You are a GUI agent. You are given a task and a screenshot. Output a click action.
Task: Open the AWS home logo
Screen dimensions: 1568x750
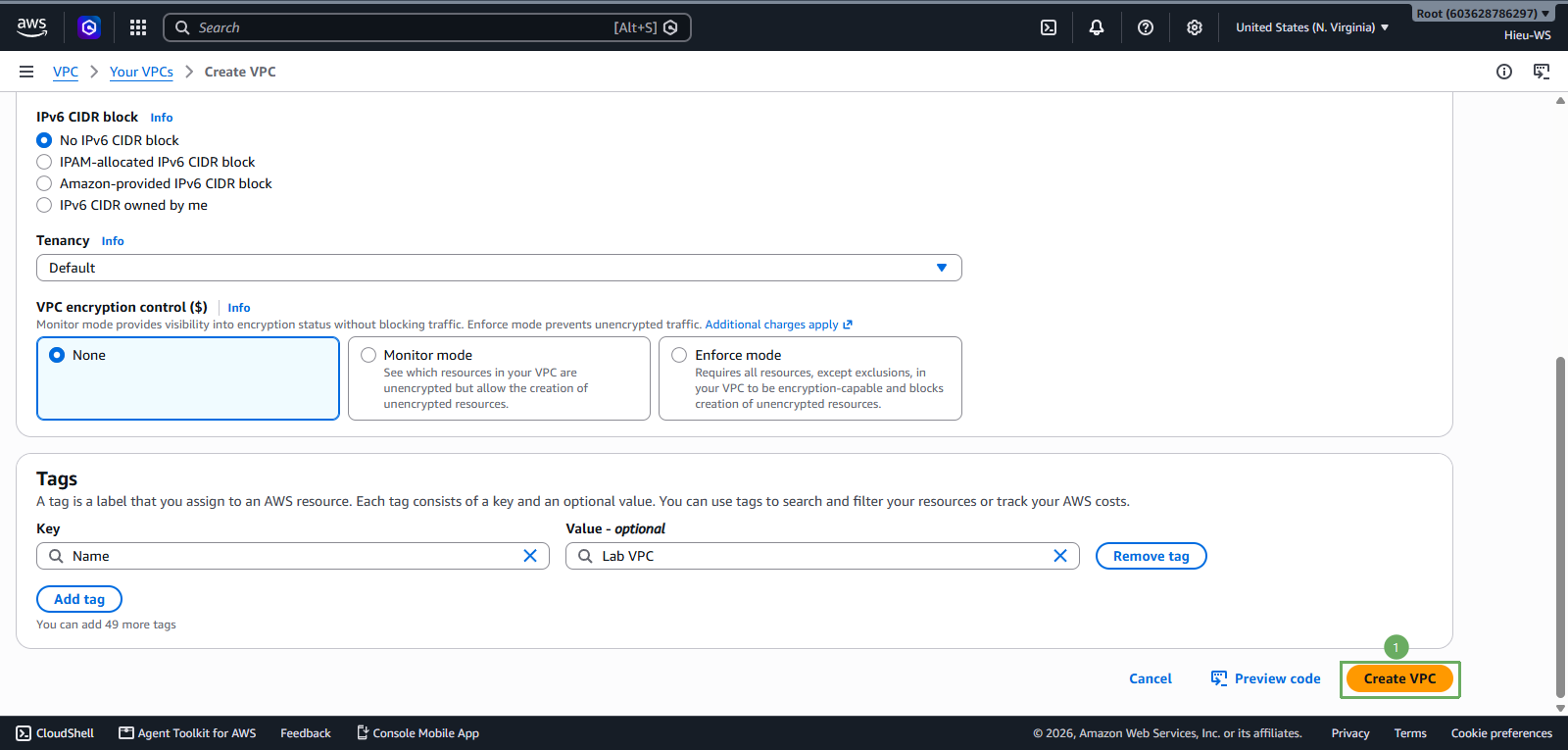31,27
